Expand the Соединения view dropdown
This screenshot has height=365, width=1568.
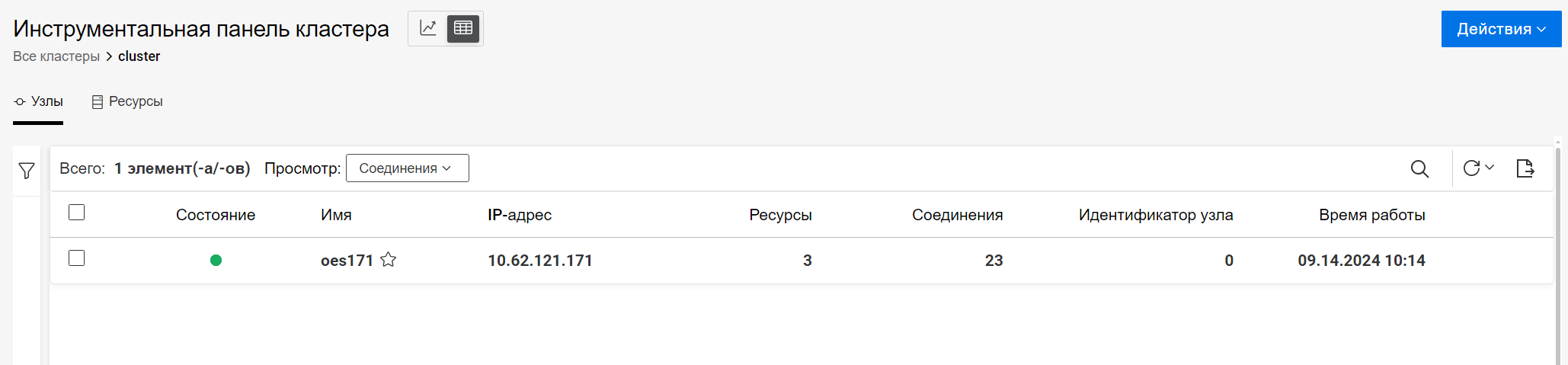pos(407,168)
